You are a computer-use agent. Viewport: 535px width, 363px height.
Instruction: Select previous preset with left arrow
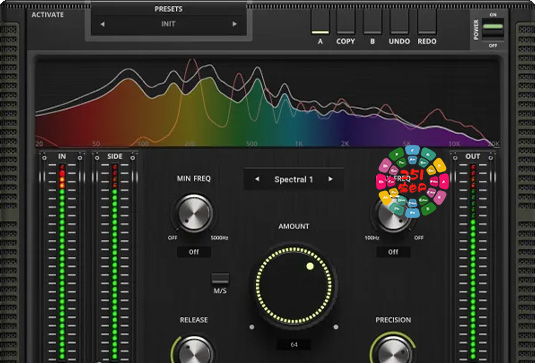[x=102, y=24]
